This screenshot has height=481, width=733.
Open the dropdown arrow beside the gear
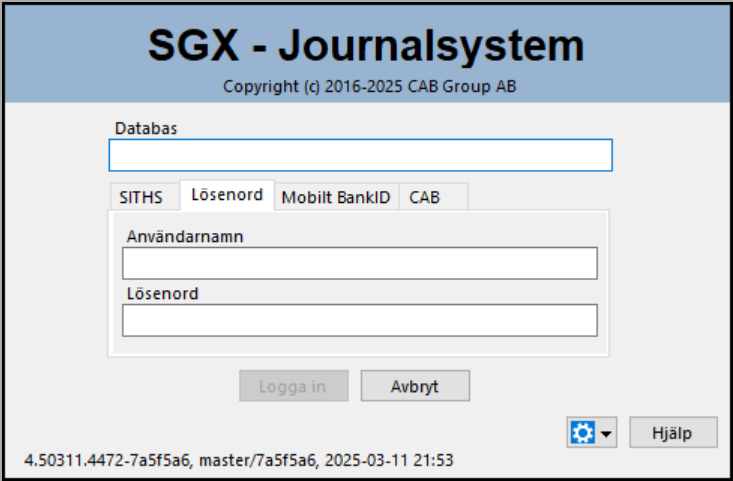(606, 434)
